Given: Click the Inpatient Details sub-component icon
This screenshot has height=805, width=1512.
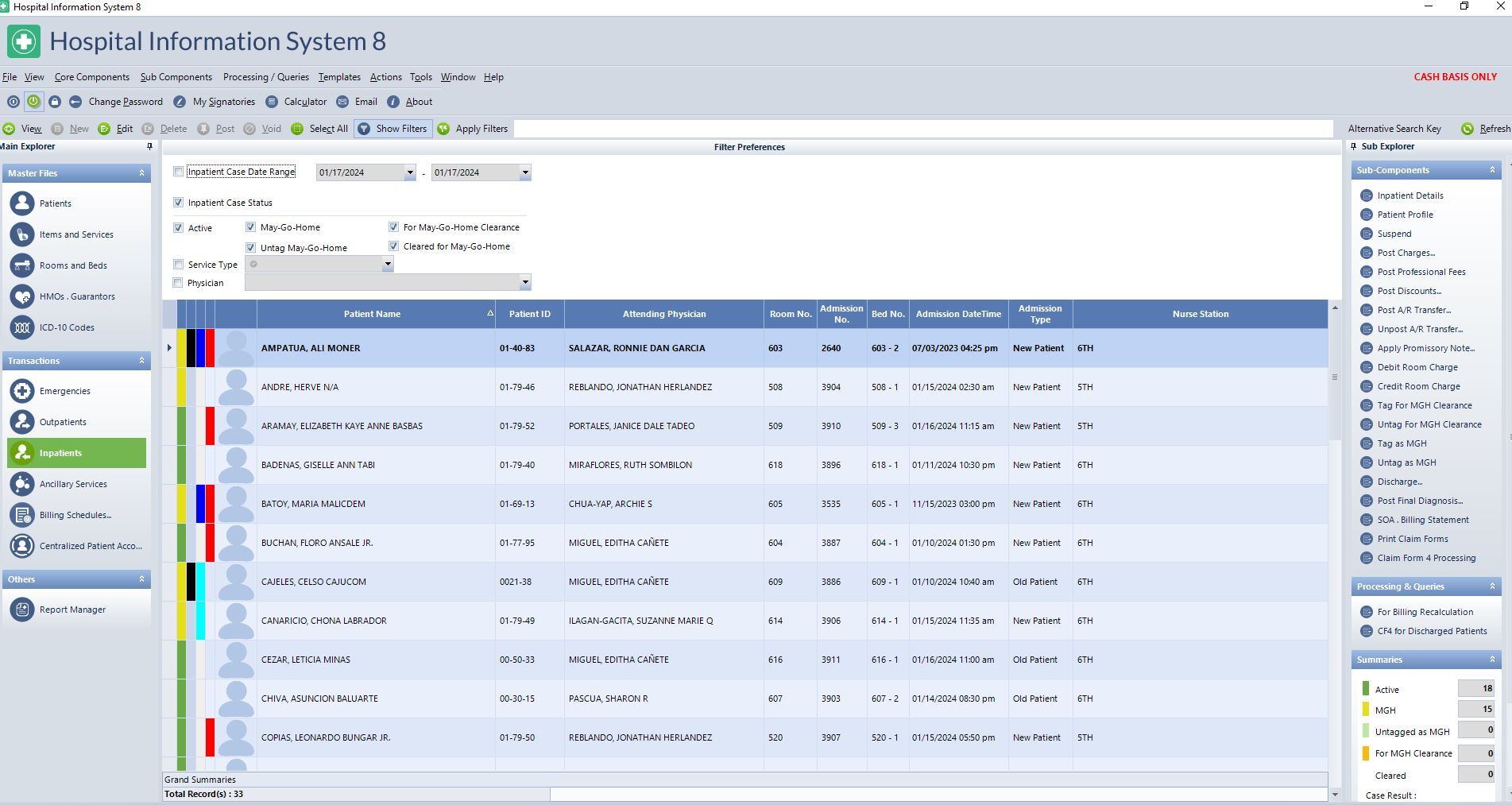Looking at the screenshot, I should [x=1367, y=195].
